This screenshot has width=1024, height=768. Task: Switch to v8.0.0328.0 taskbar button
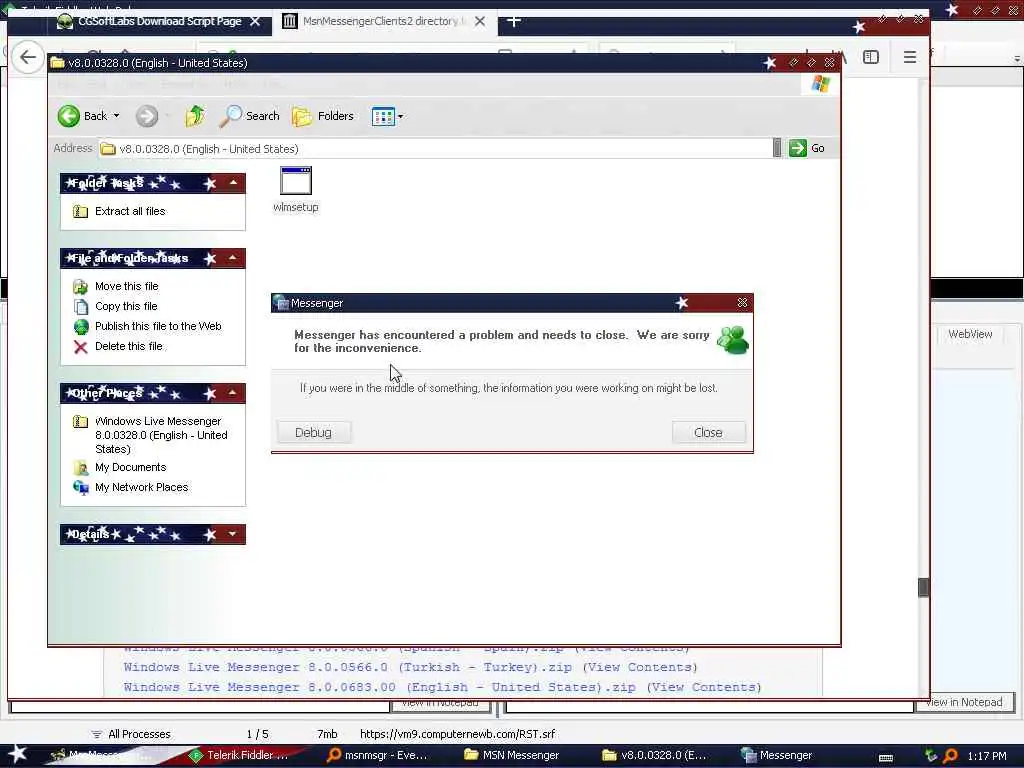tap(655, 755)
